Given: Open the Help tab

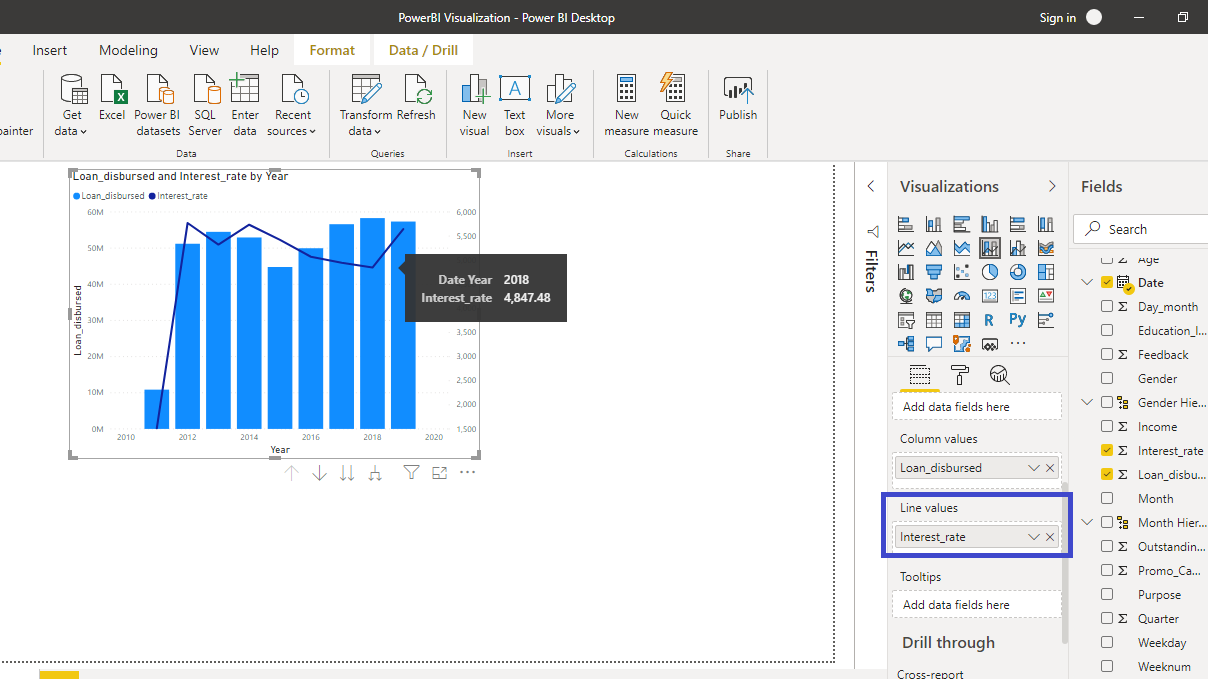Looking at the screenshot, I should (x=264, y=50).
